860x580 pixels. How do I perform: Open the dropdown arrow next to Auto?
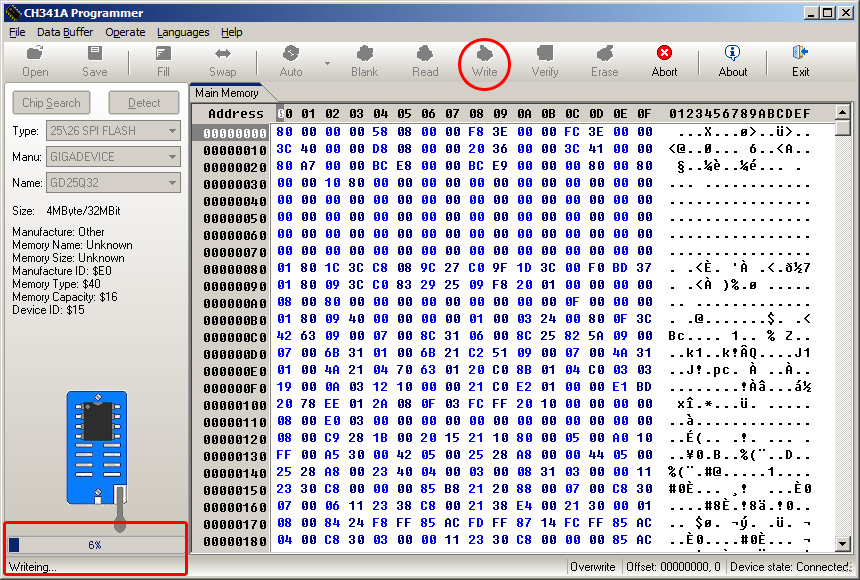pos(327,63)
